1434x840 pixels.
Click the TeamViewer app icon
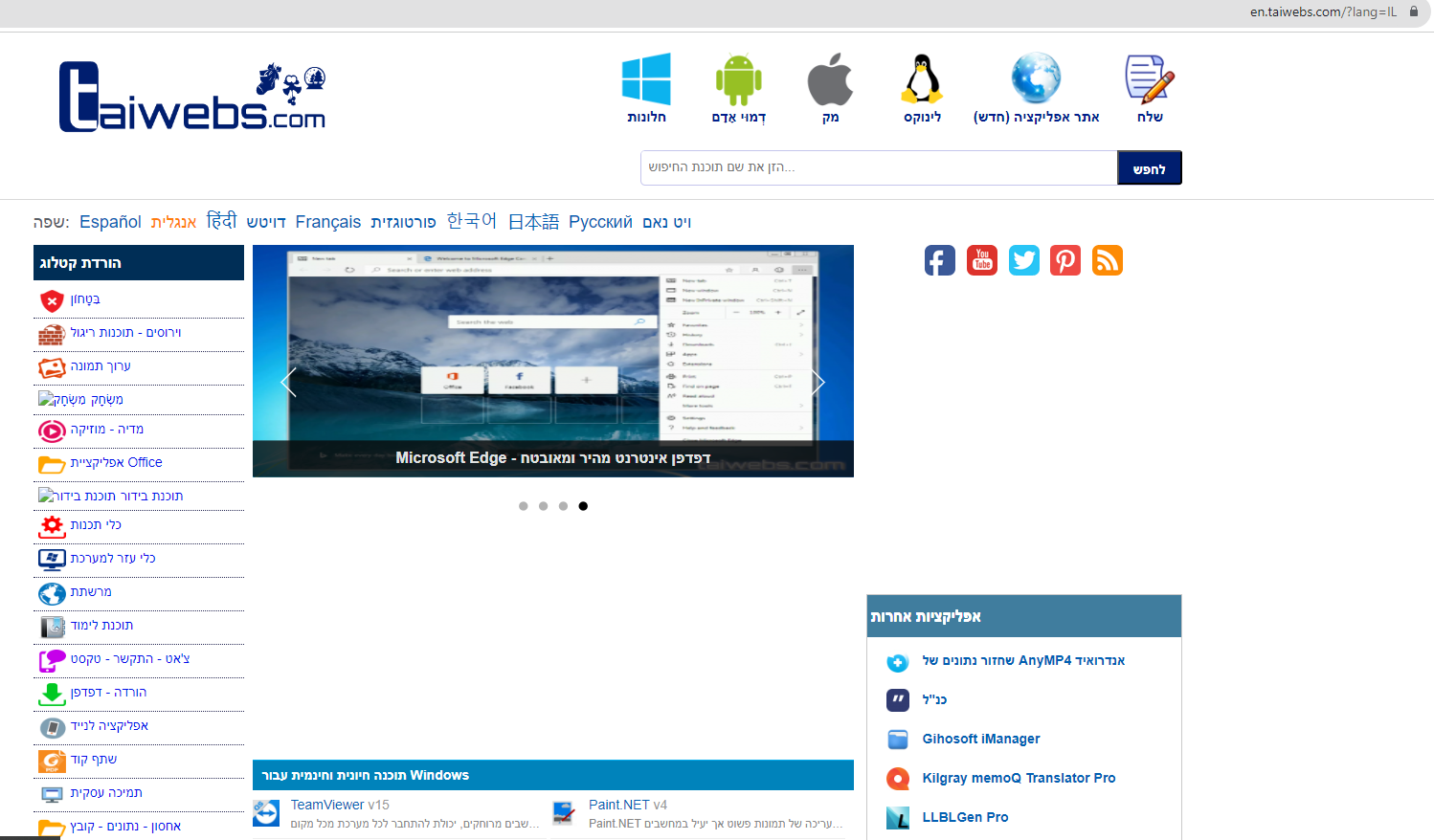(x=266, y=813)
